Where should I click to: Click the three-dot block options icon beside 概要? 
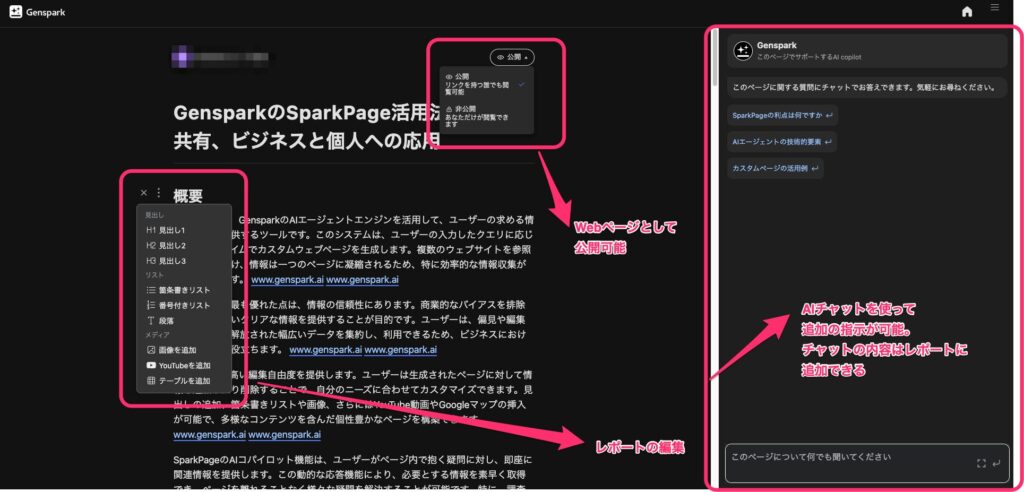tap(159, 193)
